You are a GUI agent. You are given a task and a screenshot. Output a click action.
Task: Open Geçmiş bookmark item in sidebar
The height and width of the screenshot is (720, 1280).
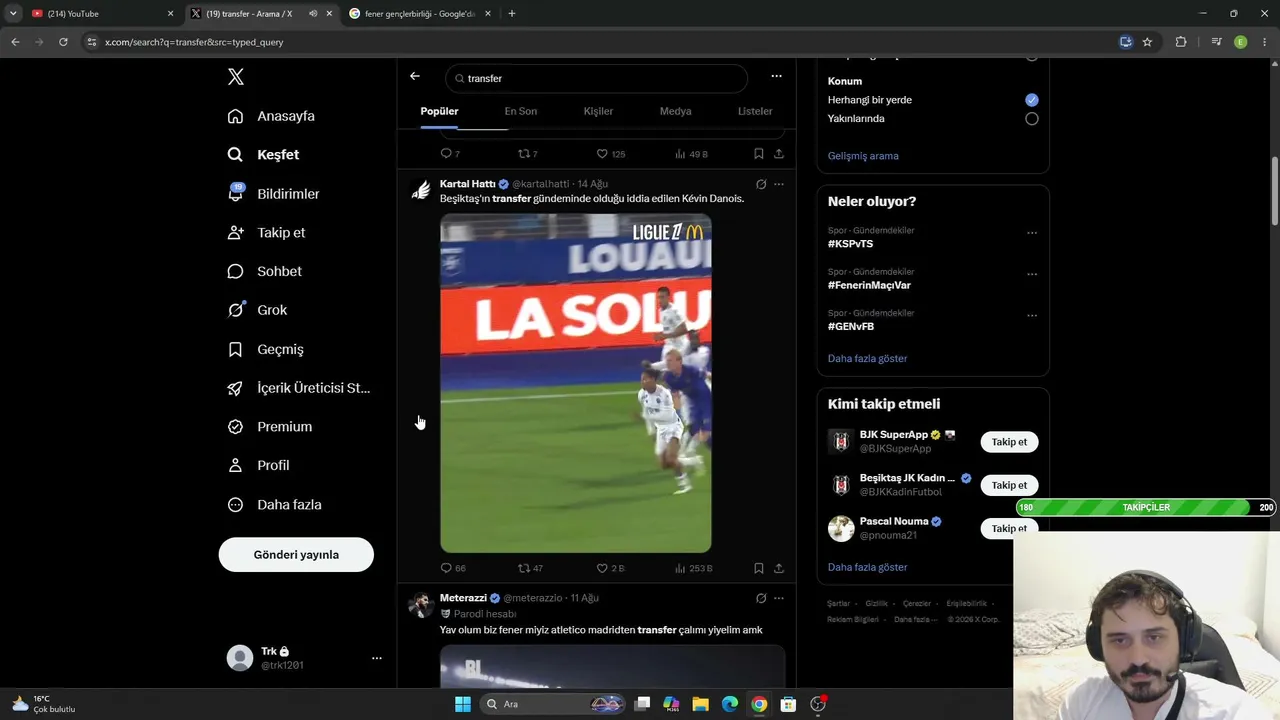pyautogui.click(x=265, y=349)
